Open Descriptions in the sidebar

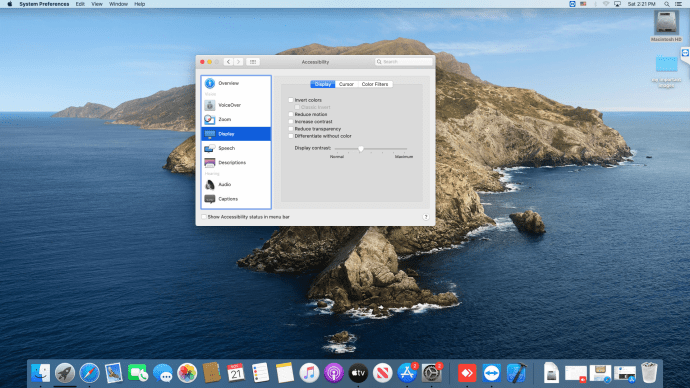pos(236,163)
